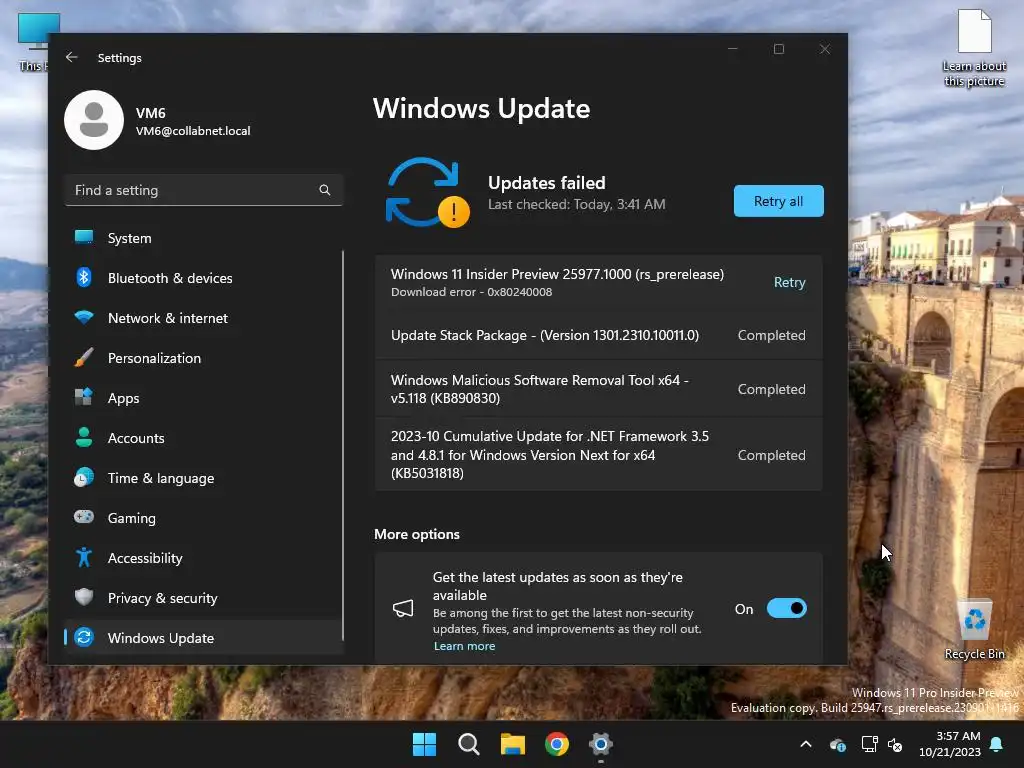Screen dimensions: 1024x768
Task: Click the Windows Update sync icon in sidebar
Action: click(84, 637)
